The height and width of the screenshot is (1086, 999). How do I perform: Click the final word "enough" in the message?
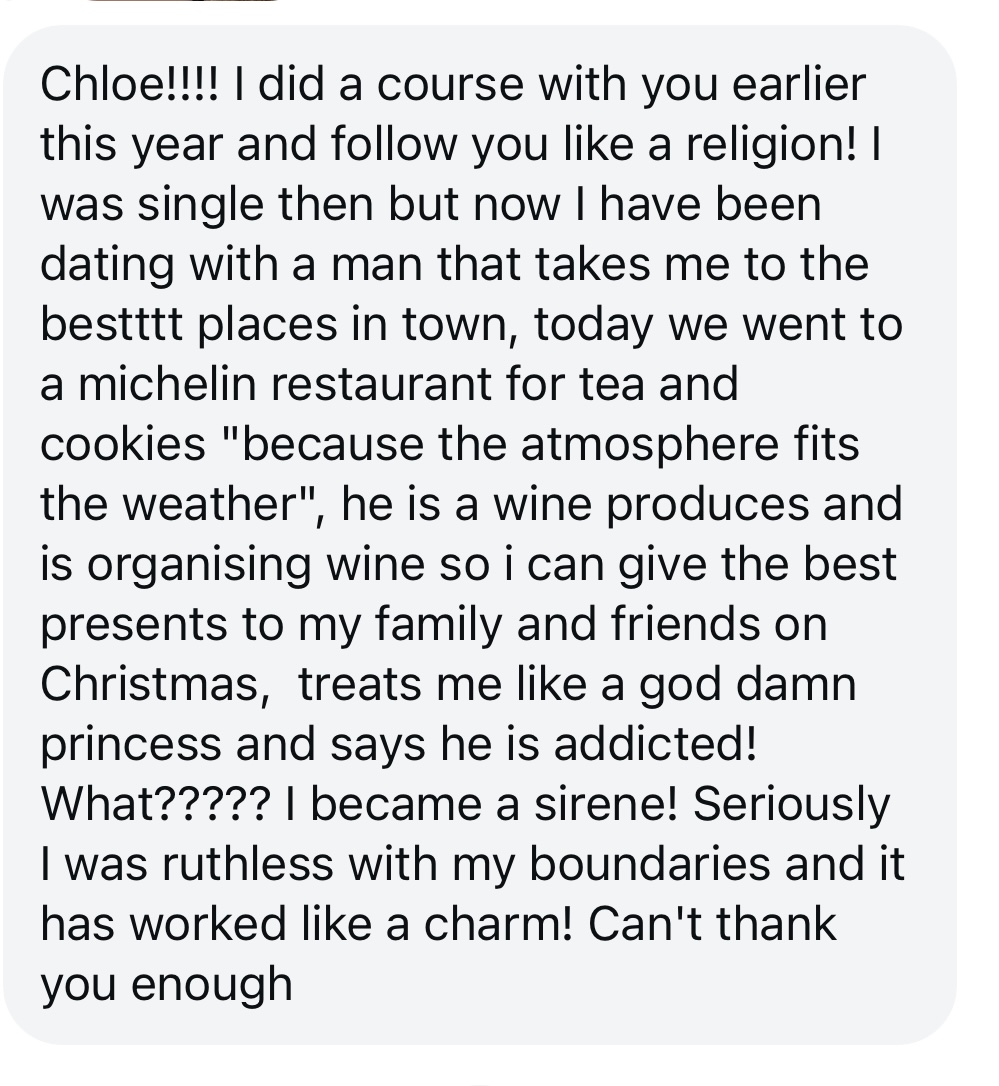(x=211, y=985)
